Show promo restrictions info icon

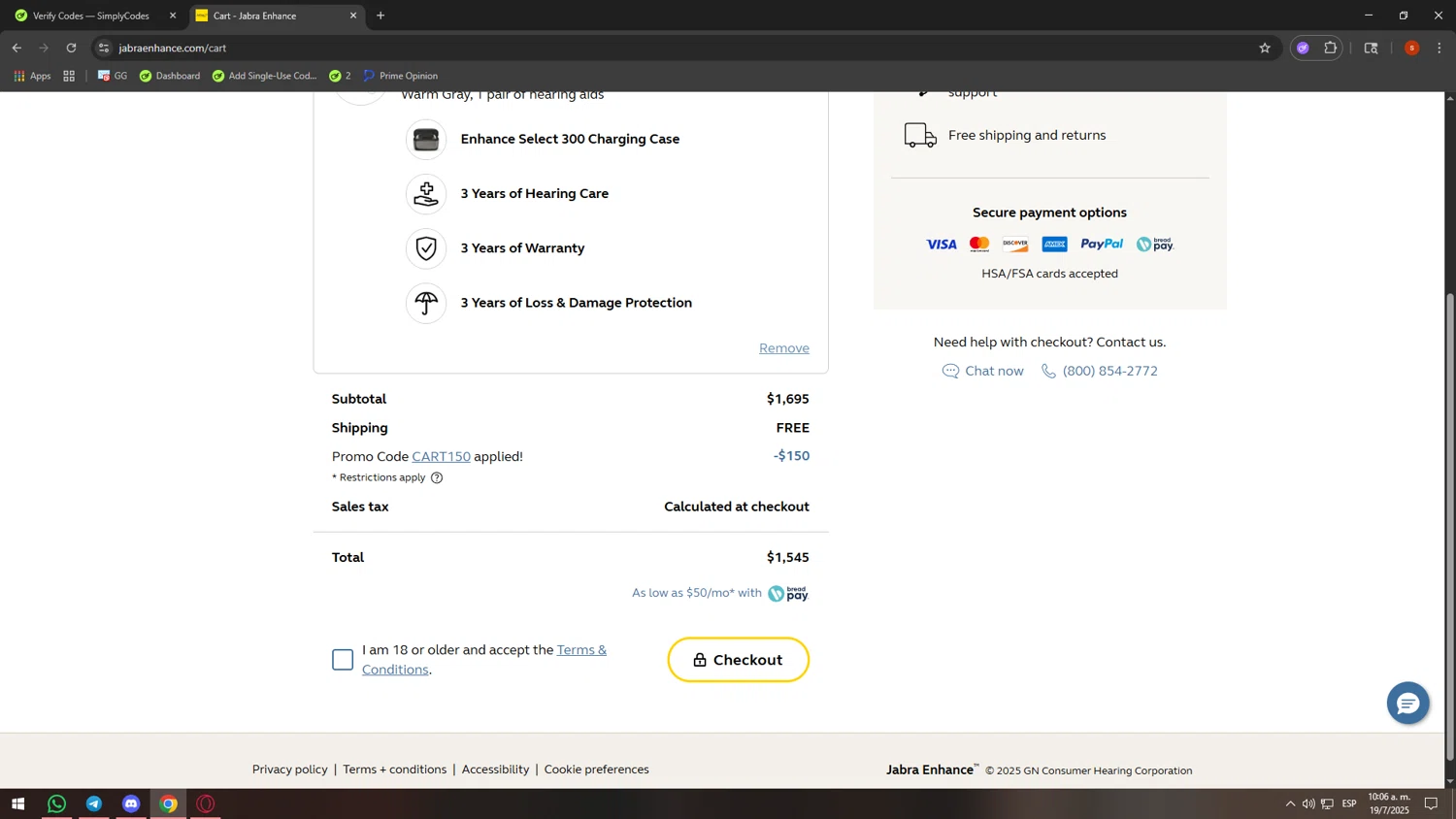click(x=437, y=477)
